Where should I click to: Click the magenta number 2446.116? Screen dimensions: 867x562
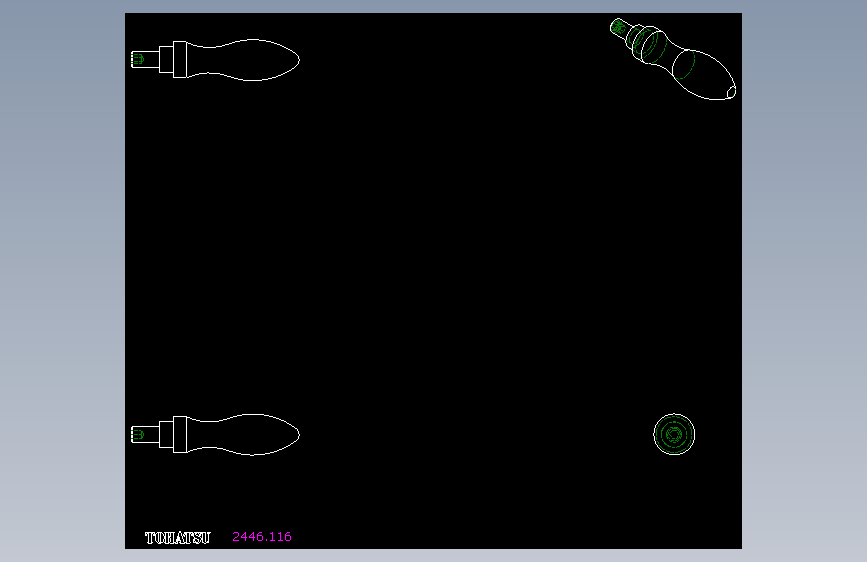coord(262,537)
